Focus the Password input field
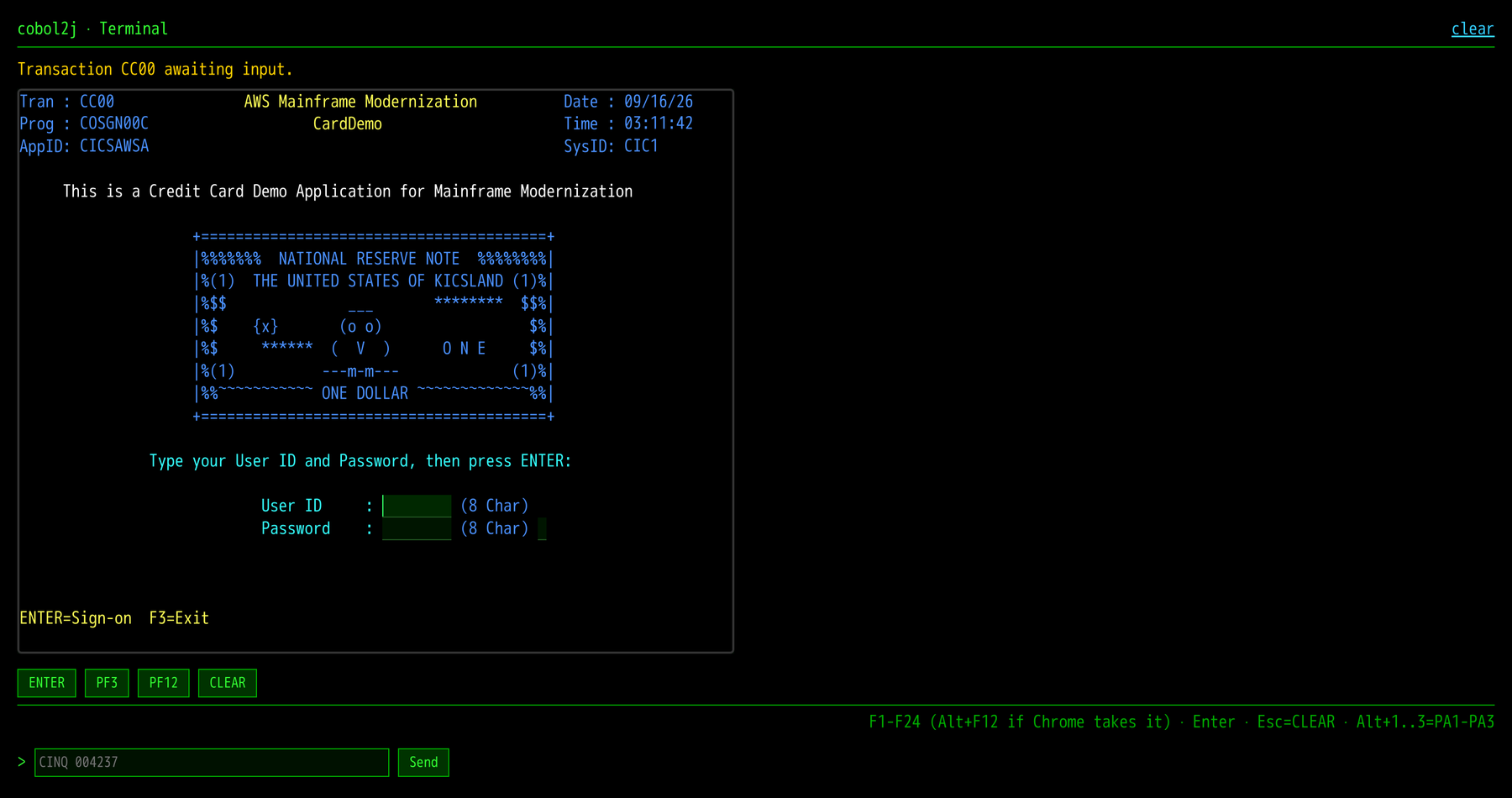1512x798 pixels. pyautogui.click(x=417, y=528)
